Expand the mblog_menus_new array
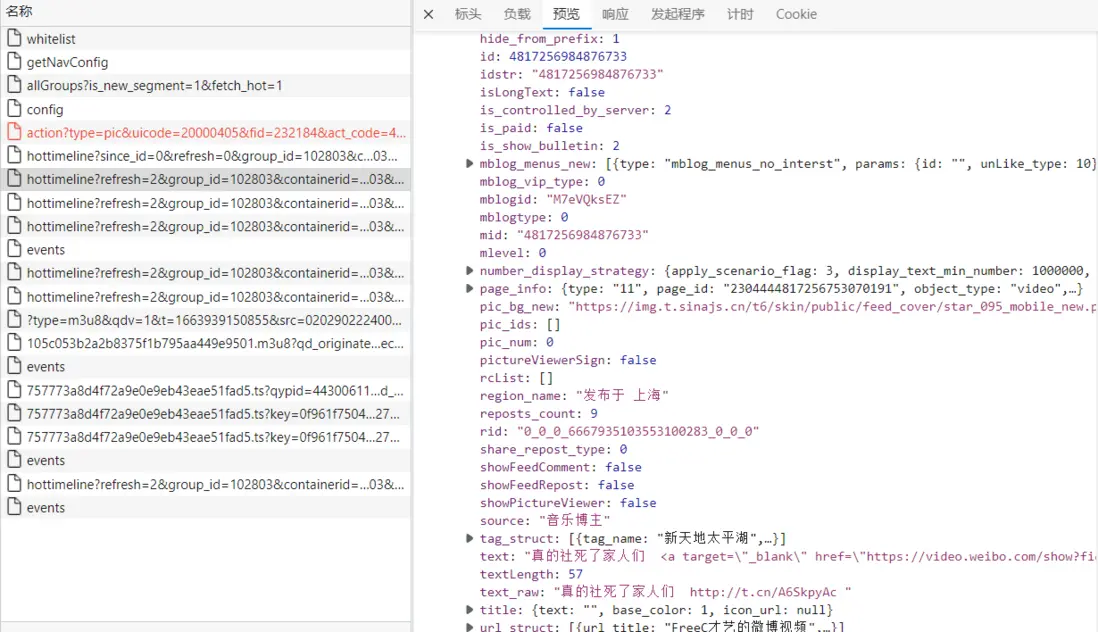This screenshot has height=632, width=1098. pos(470,163)
